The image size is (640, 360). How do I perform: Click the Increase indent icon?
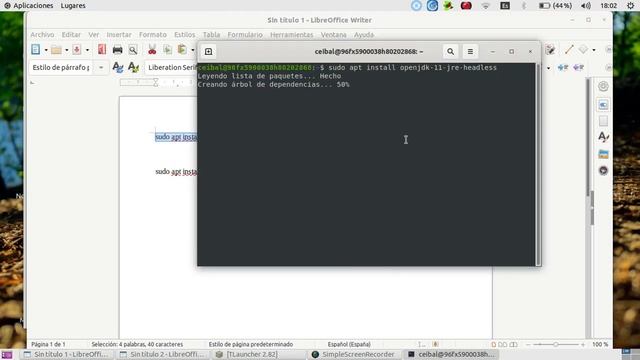563,67
